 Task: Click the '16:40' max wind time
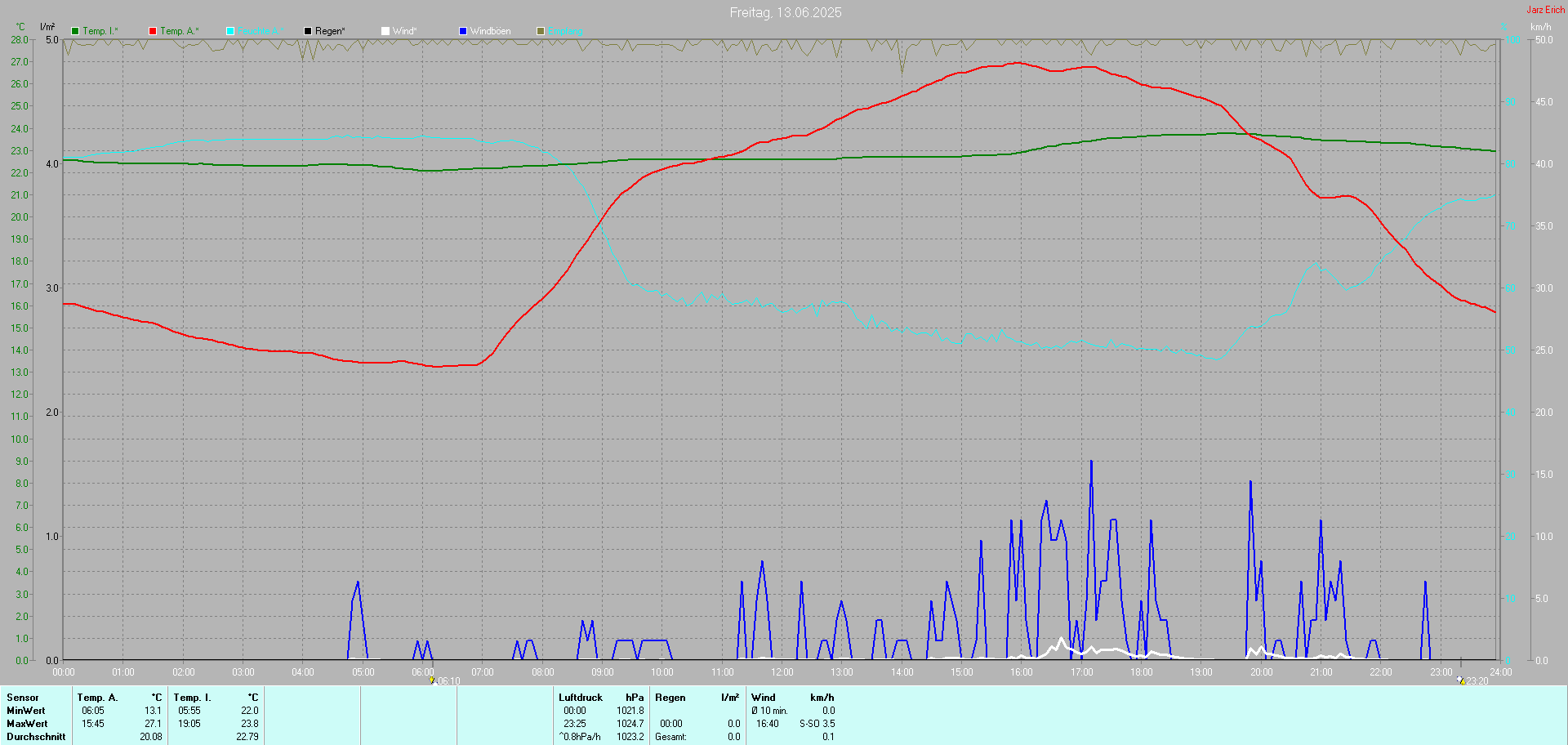[768, 724]
